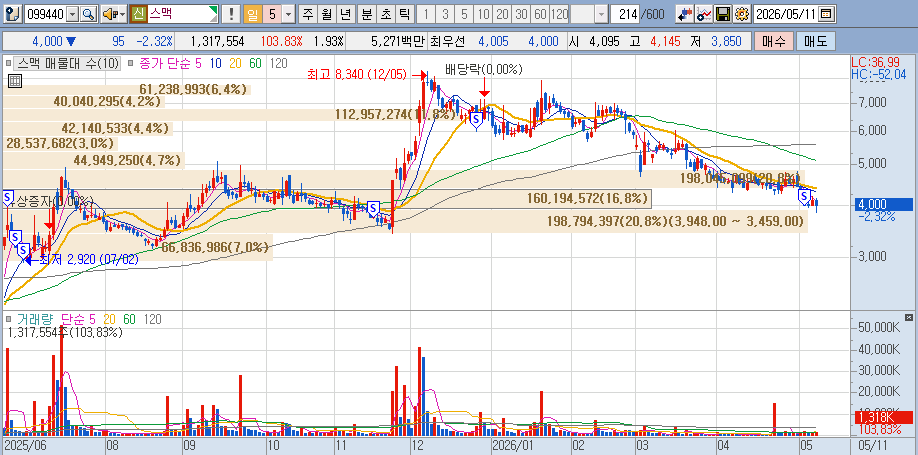Expand the stock code dropdown arrow
918x455 pixels.
(x=73, y=14)
